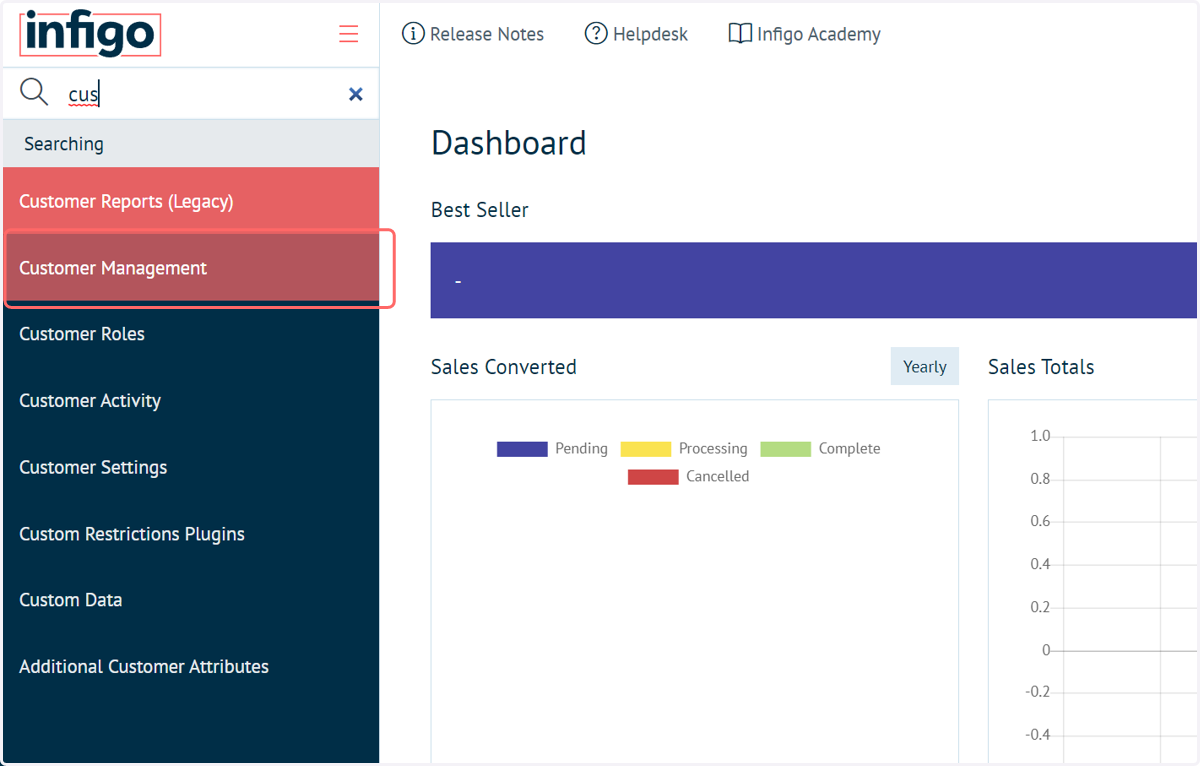Click the 1.0 axis label on Sales Totals chart
The height and width of the screenshot is (766, 1200).
click(x=1040, y=436)
